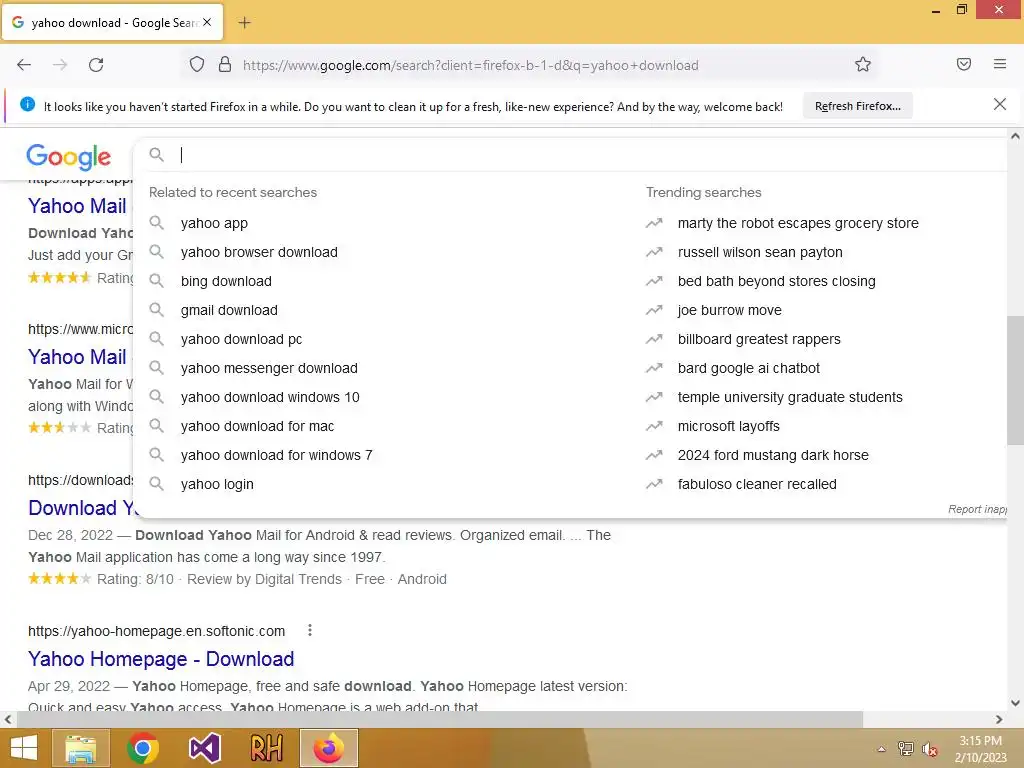Open trending 2024 ford mustang dark horse
The image size is (1024, 768).
[x=773, y=455]
